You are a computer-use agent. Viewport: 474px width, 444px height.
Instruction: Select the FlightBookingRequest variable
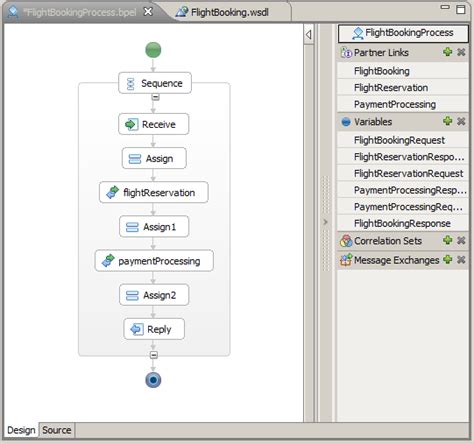coord(403,140)
